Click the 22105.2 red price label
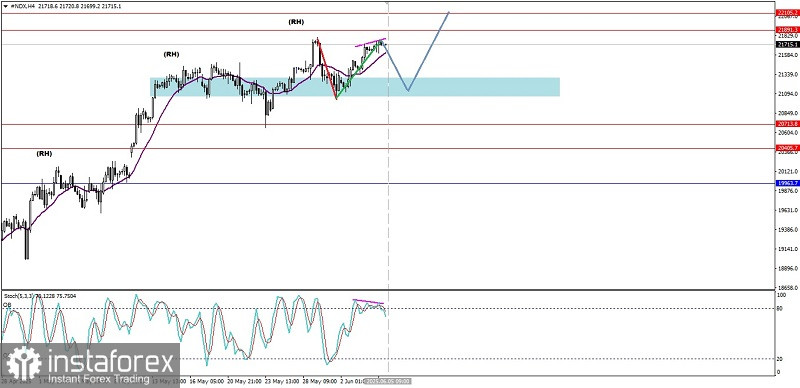 point(787,13)
